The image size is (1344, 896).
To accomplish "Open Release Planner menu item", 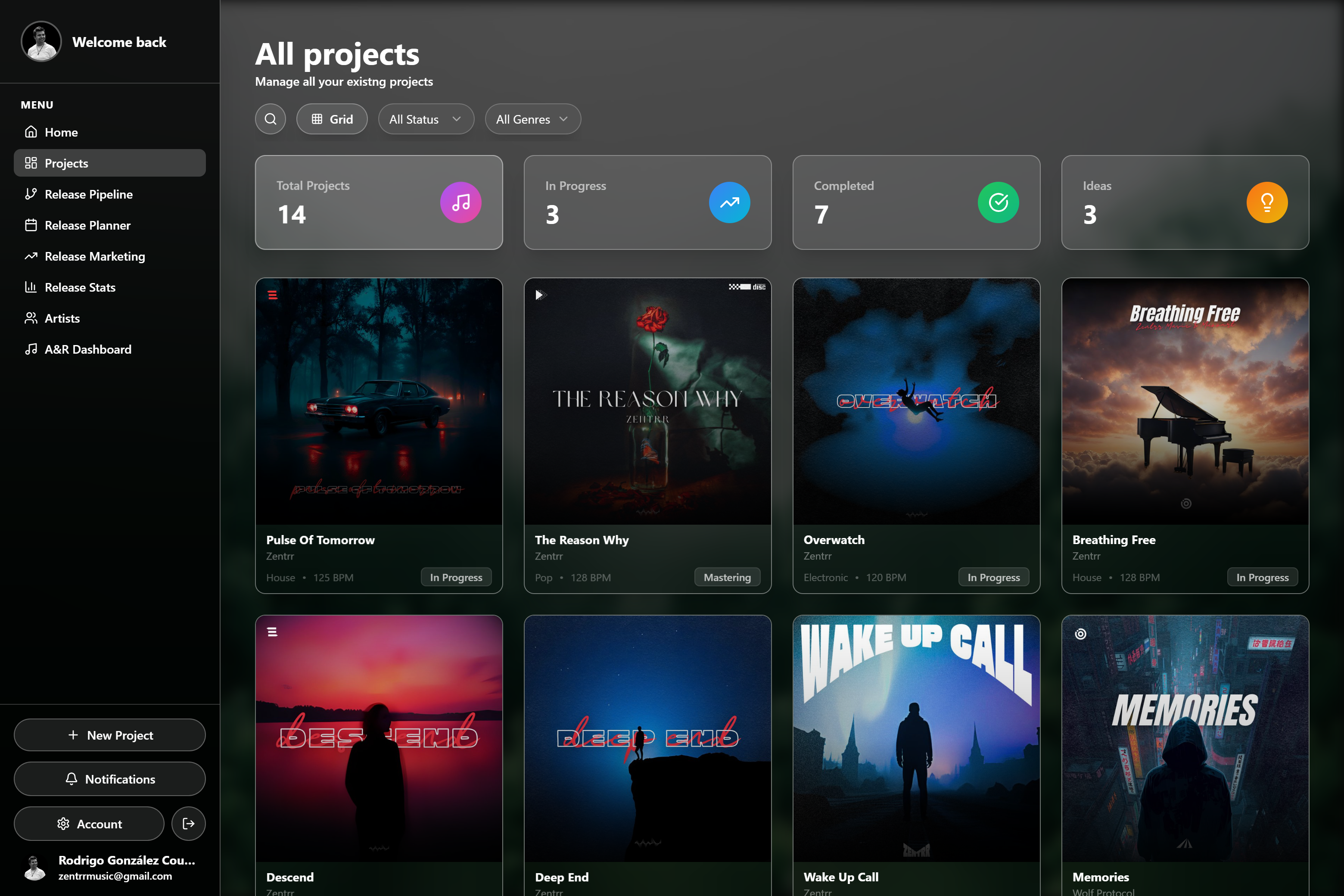I will coord(110,225).
